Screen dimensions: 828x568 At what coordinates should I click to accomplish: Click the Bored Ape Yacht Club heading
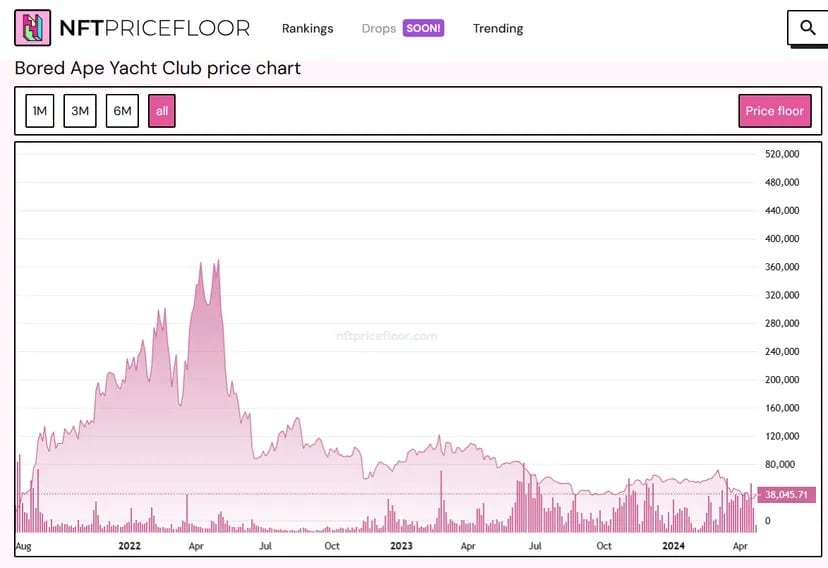pos(158,68)
